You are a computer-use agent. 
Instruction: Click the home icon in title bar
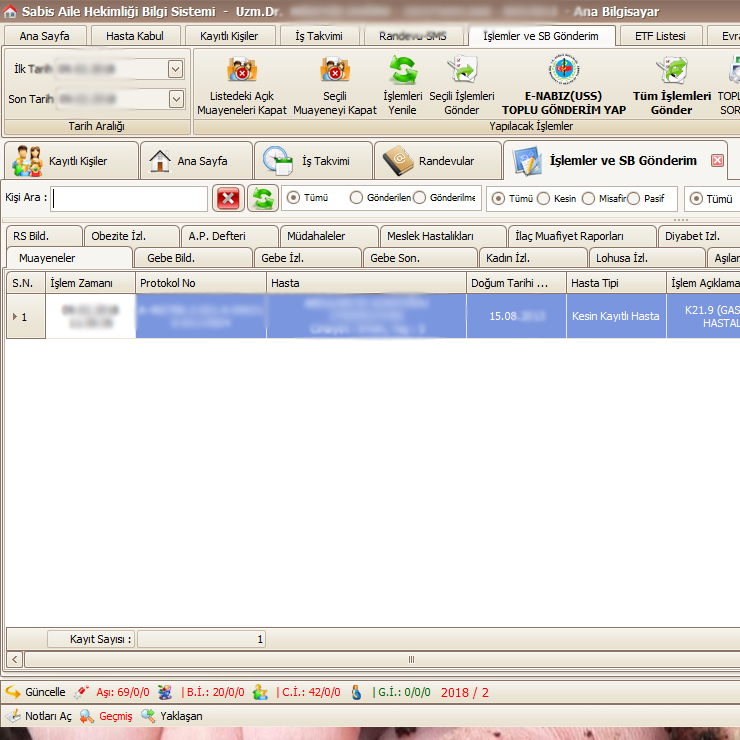coord(9,11)
